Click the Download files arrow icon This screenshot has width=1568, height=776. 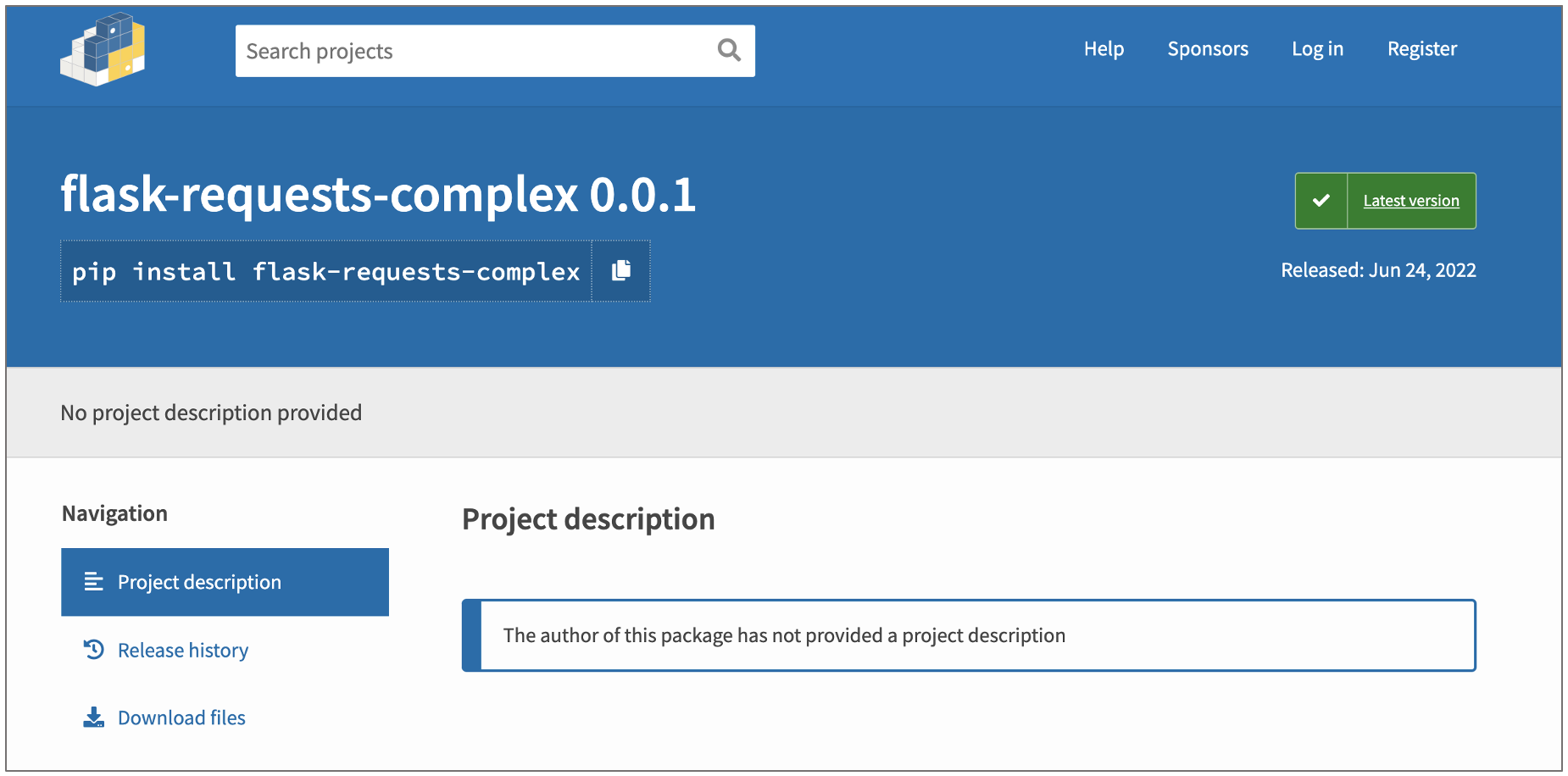tap(93, 718)
